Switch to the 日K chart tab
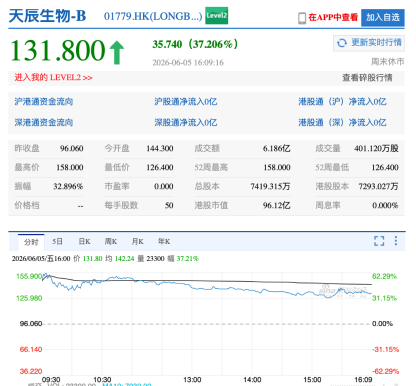Viewport: 416px width, 386px height. tap(84, 241)
